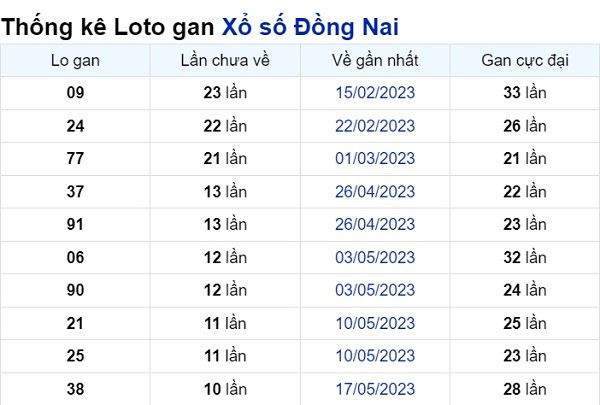Open the 03/05/2023 link in row 06
600x405 pixels.
coord(375,258)
